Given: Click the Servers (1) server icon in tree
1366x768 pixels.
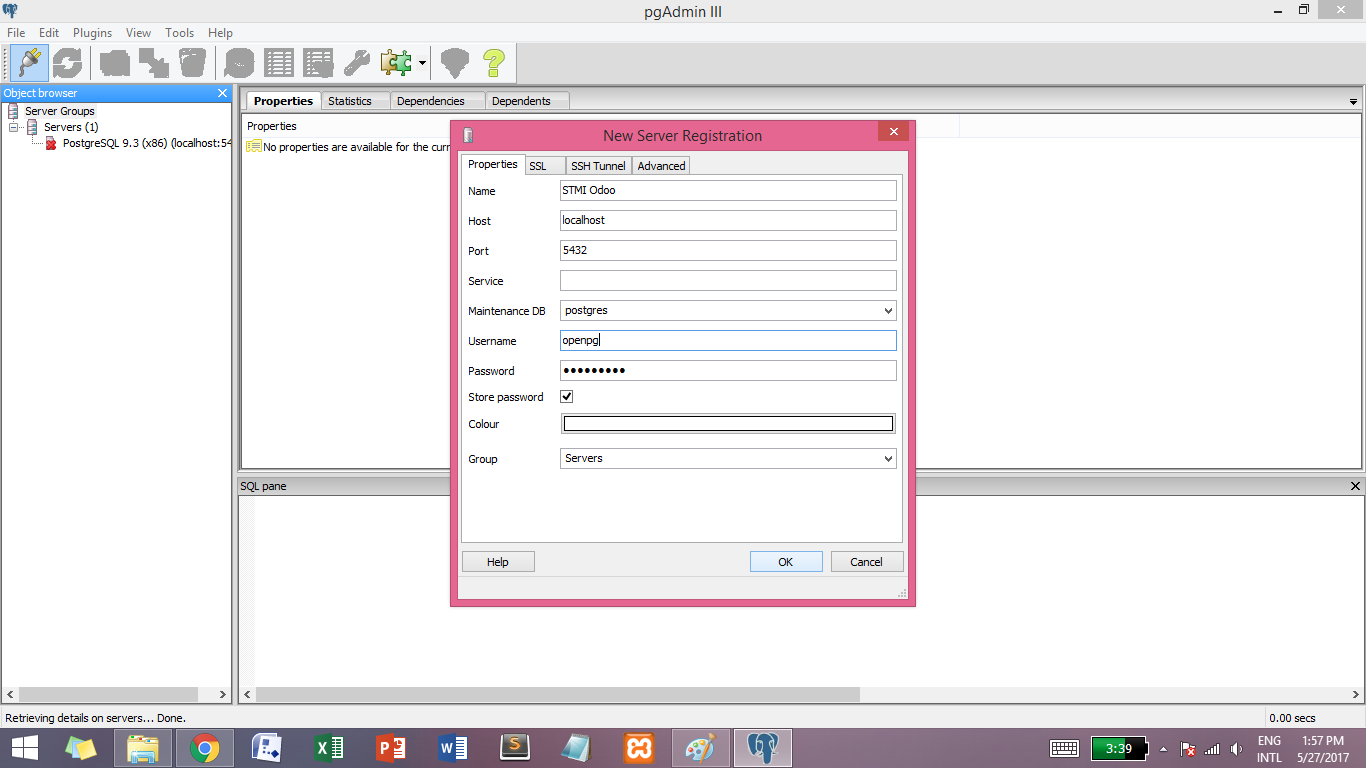Looking at the screenshot, I should coord(33,127).
